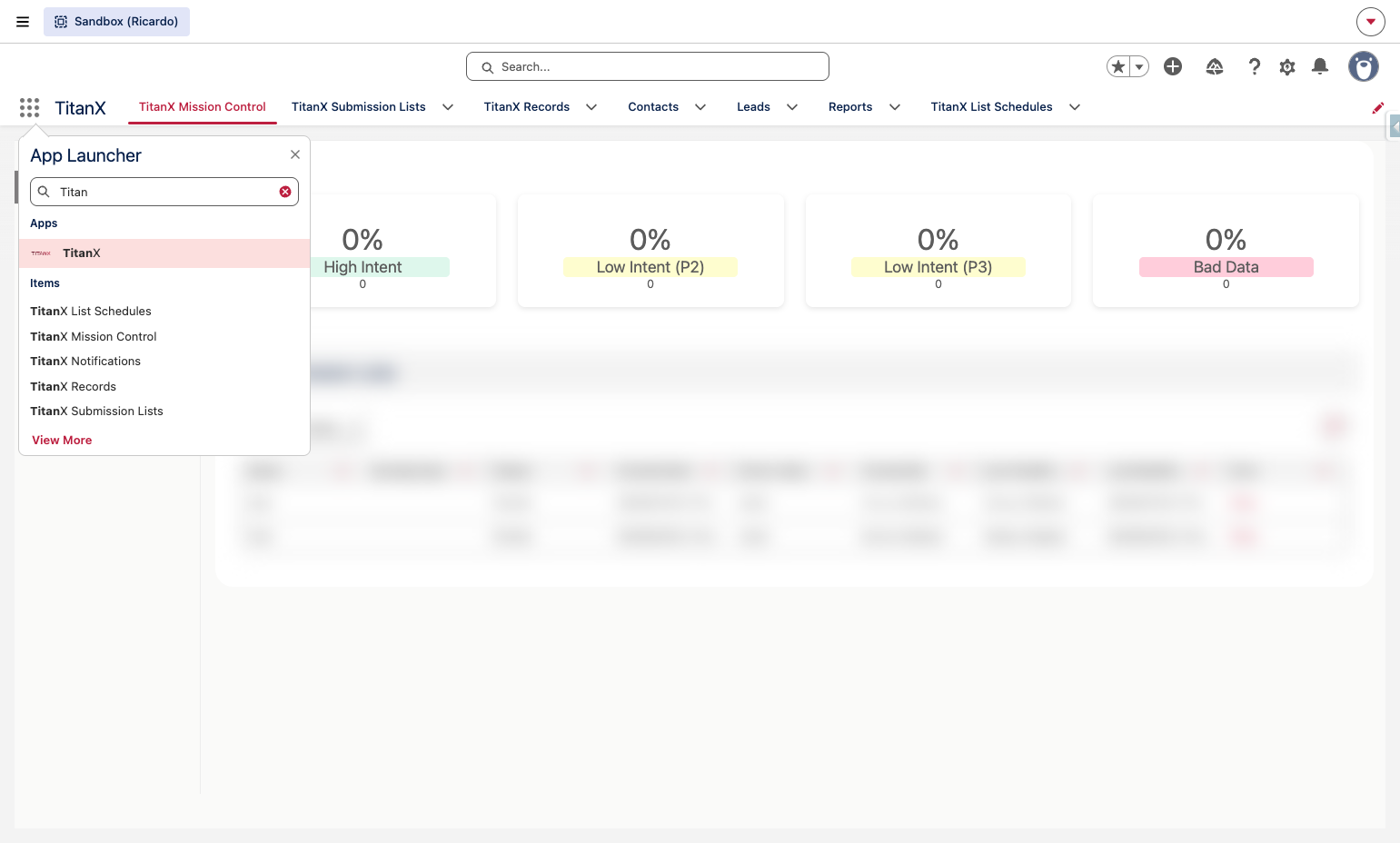Image resolution: width=1400 pixels, height=843 pixels.
Task: Select the TitanX app in Apps
Action: 164,253
